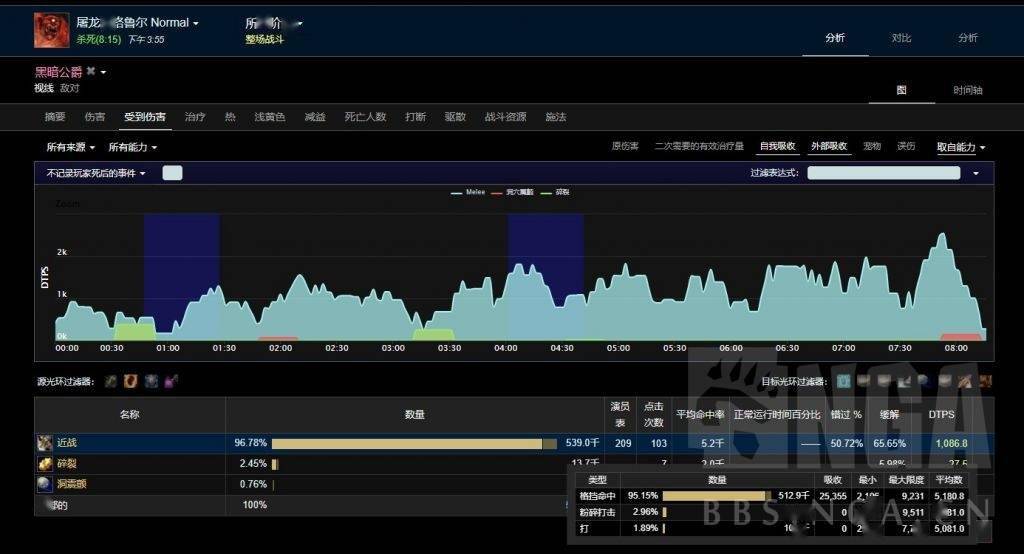The height and width of the screenshot is (554, 1024).
Task: Switch to the 治疗 healing tab
Action: [195, 117]
